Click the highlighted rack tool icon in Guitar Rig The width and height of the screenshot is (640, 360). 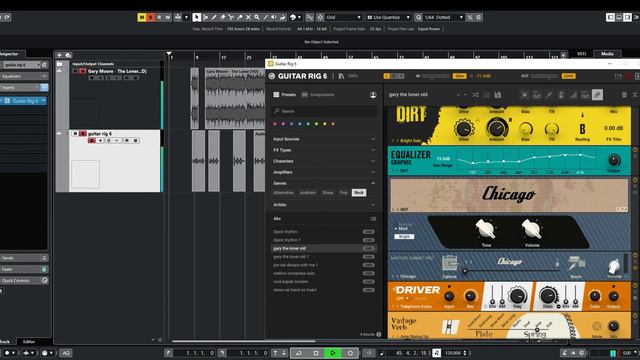597,95
